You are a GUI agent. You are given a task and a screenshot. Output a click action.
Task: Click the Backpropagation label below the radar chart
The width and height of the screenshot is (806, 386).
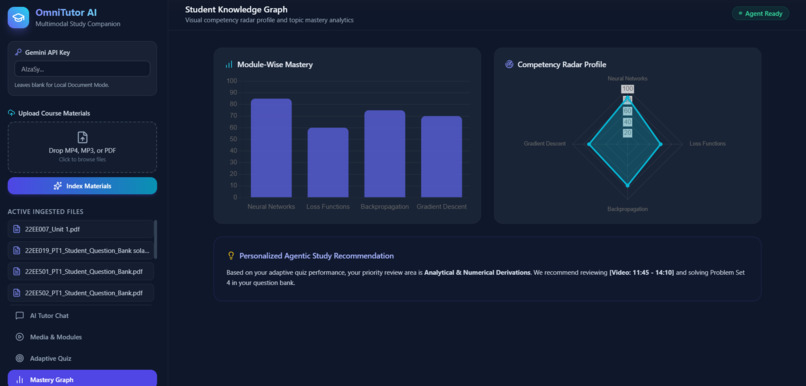(627, 209)
